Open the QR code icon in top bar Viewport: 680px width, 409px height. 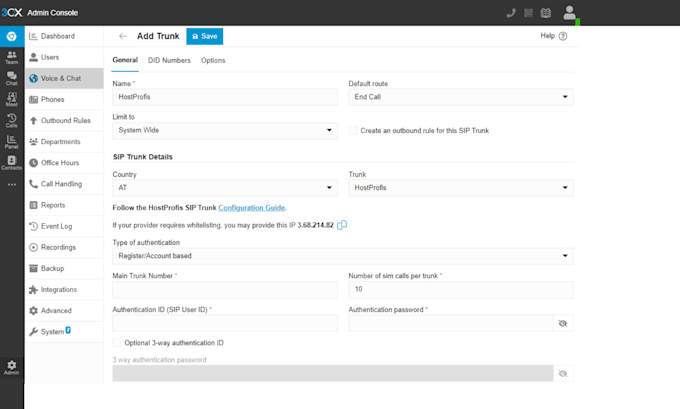tap(528, 13)
